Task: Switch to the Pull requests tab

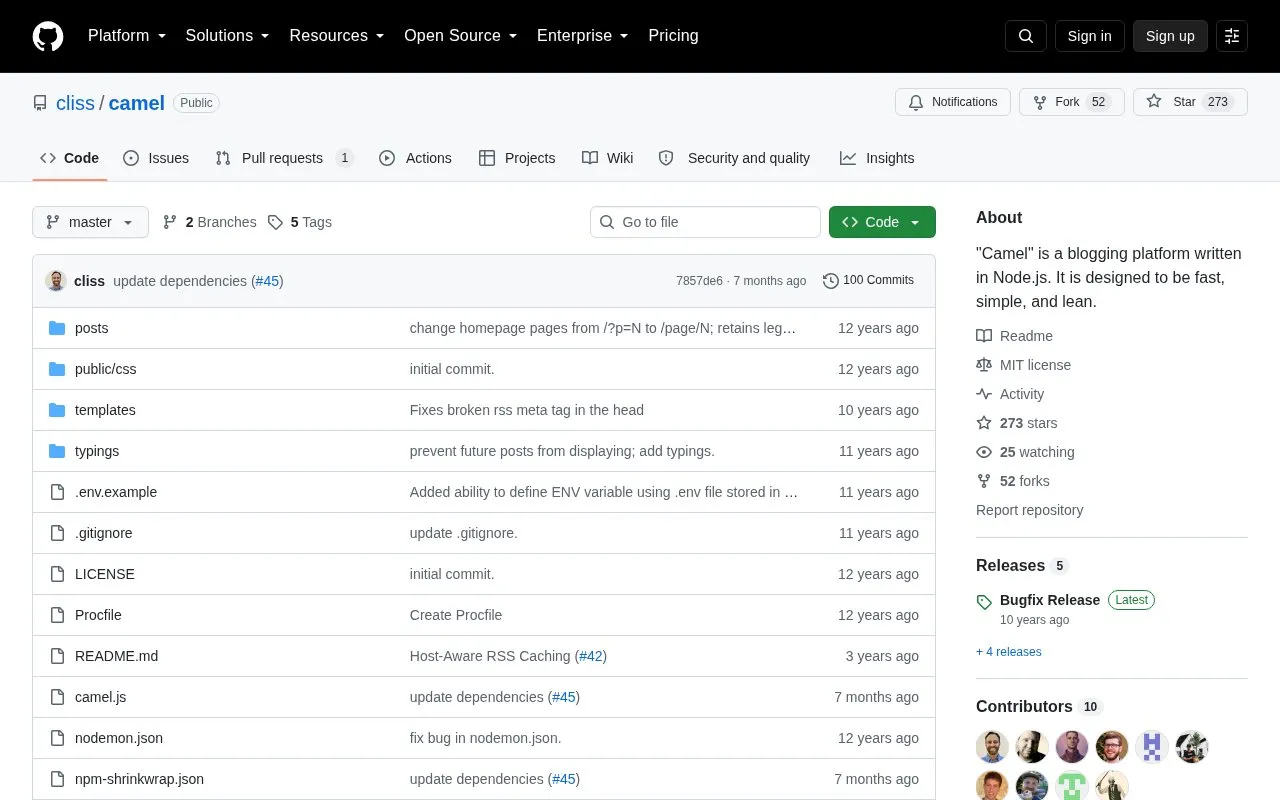Action: 284,158
